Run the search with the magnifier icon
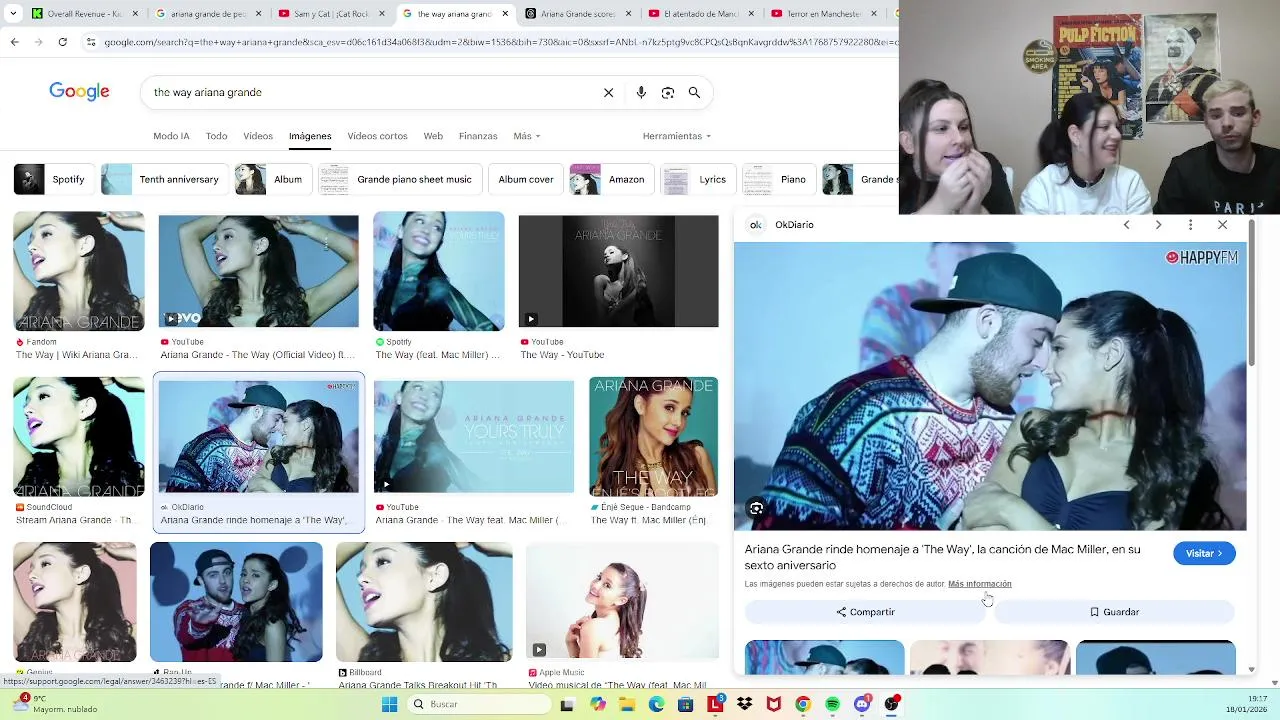 pos(694,92)
